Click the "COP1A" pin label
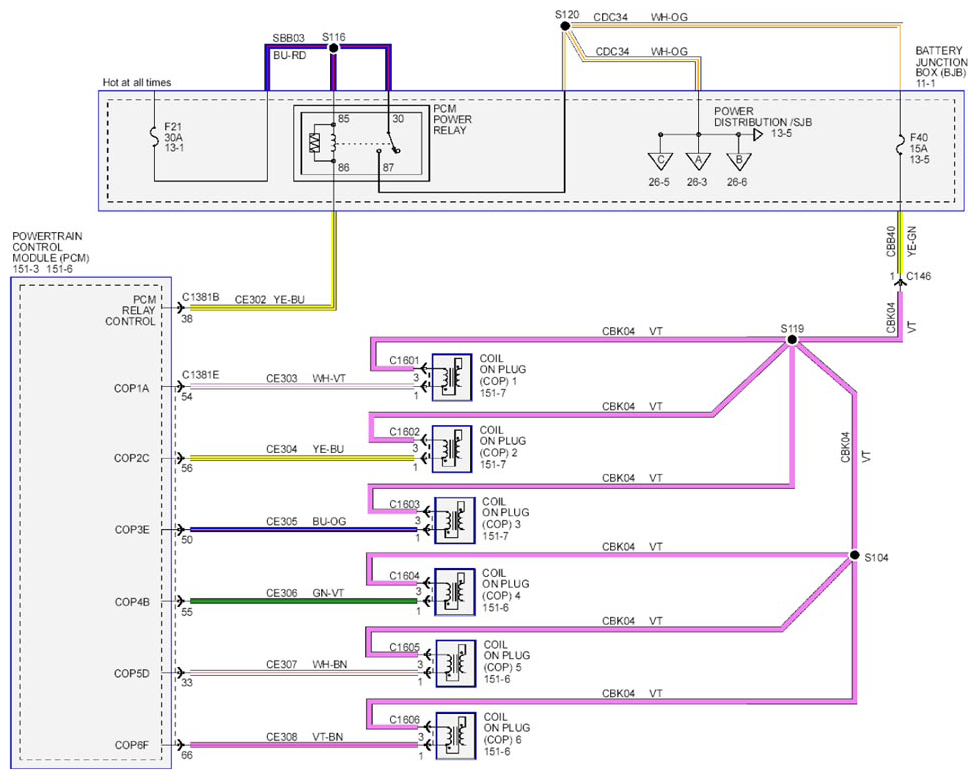 [x=131, y=388]
